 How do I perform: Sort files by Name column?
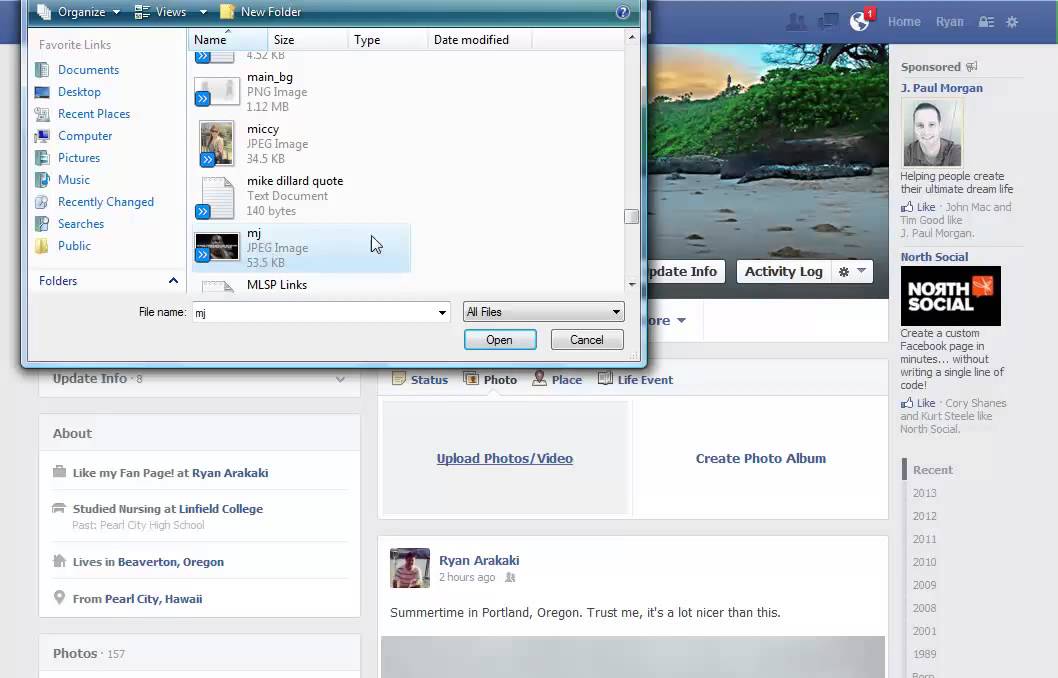tap(227, 40)
